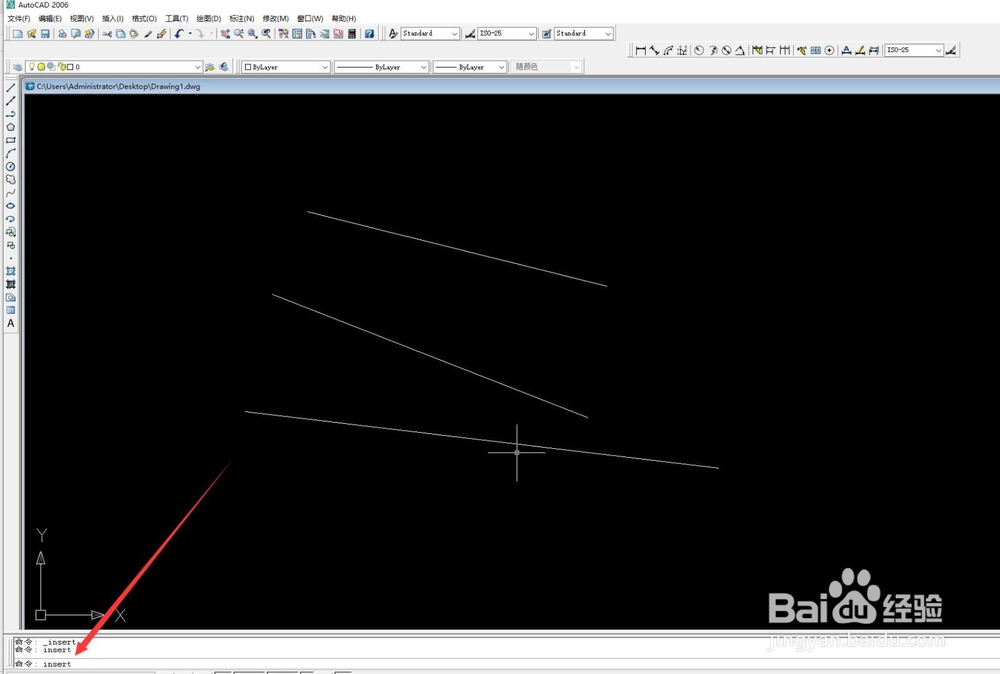Open the 绘图(D) menu
1000x674 pixels.
pyautogui.click(x=209, y=18)
